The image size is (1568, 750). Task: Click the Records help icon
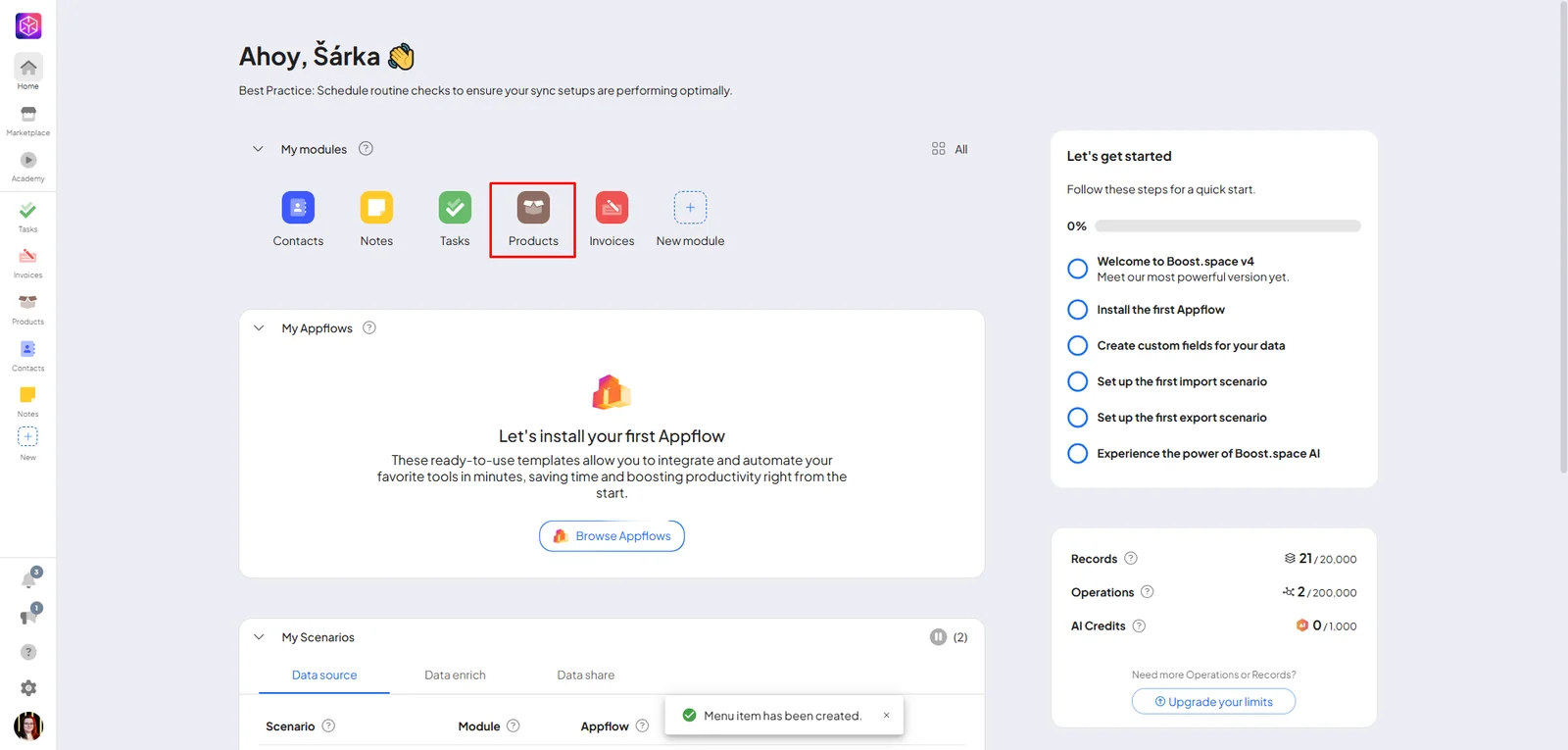1131,558
